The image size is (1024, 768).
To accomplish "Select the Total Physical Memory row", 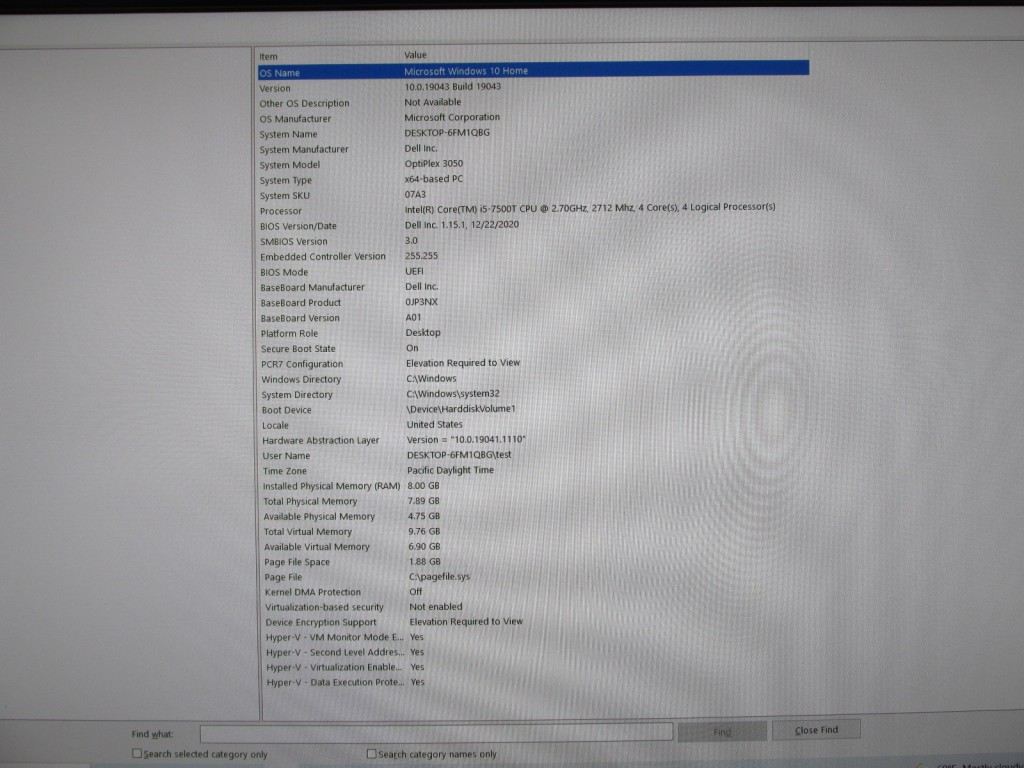I will point(533,501).
